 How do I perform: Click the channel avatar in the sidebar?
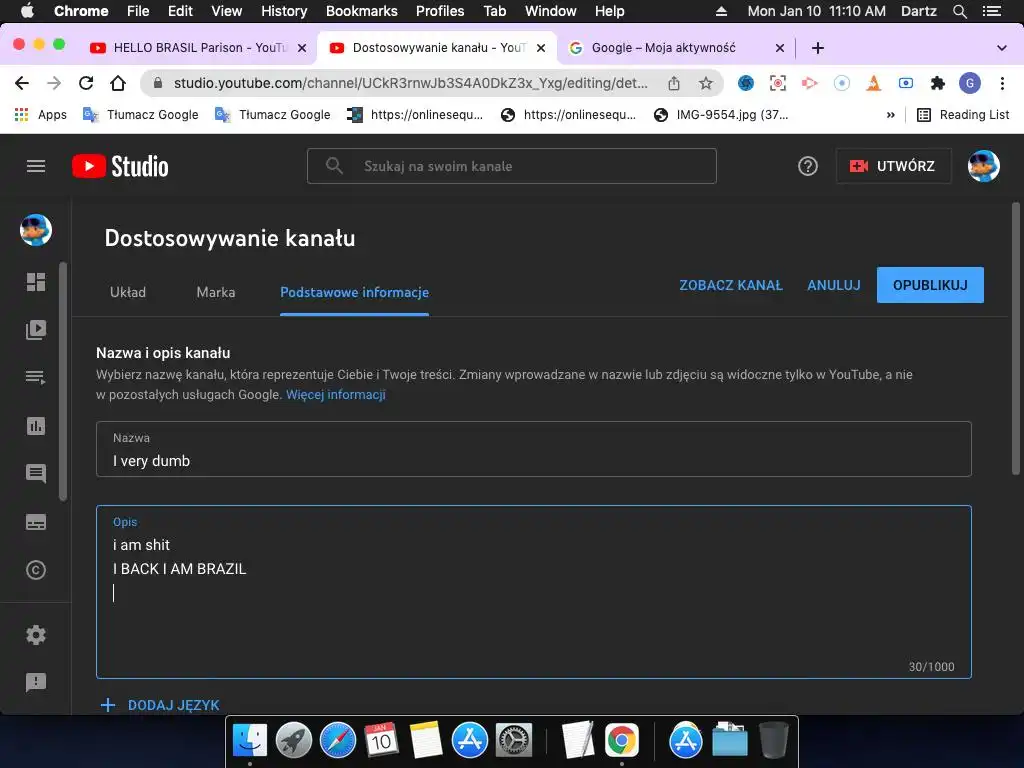pyautogui.click(x=36, y=230)
